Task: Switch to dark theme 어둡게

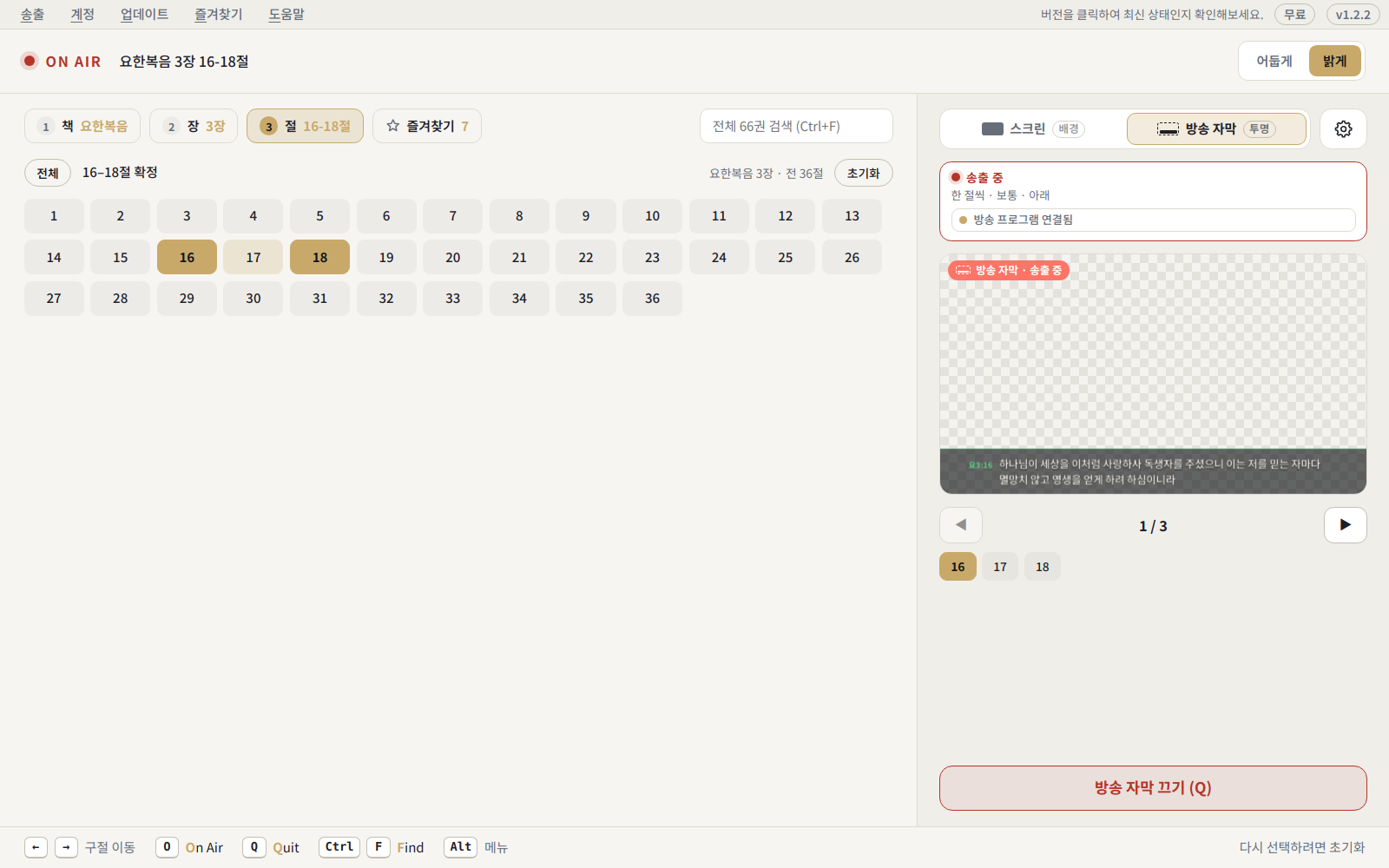Action: 1274,61
